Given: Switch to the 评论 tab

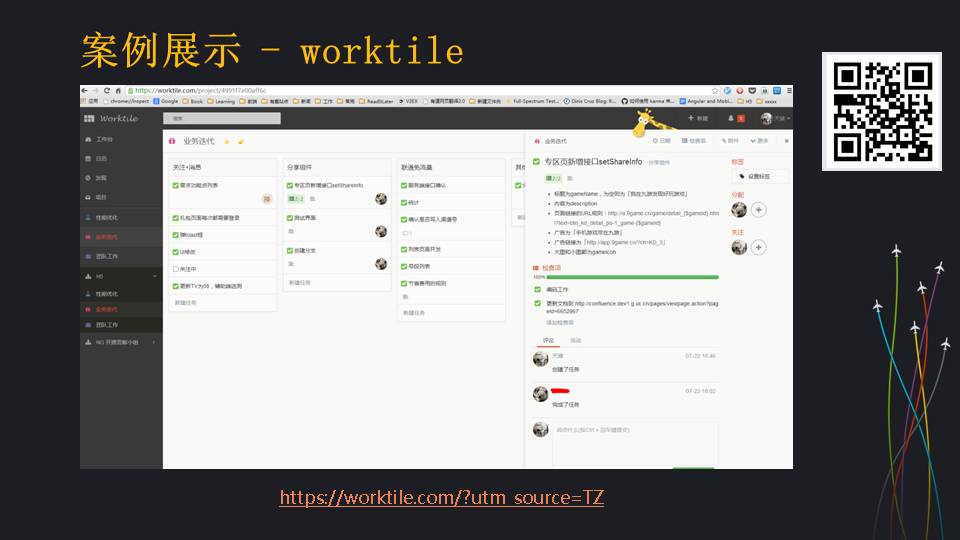Looking at the screenshot, I should (x=548, y=341).
